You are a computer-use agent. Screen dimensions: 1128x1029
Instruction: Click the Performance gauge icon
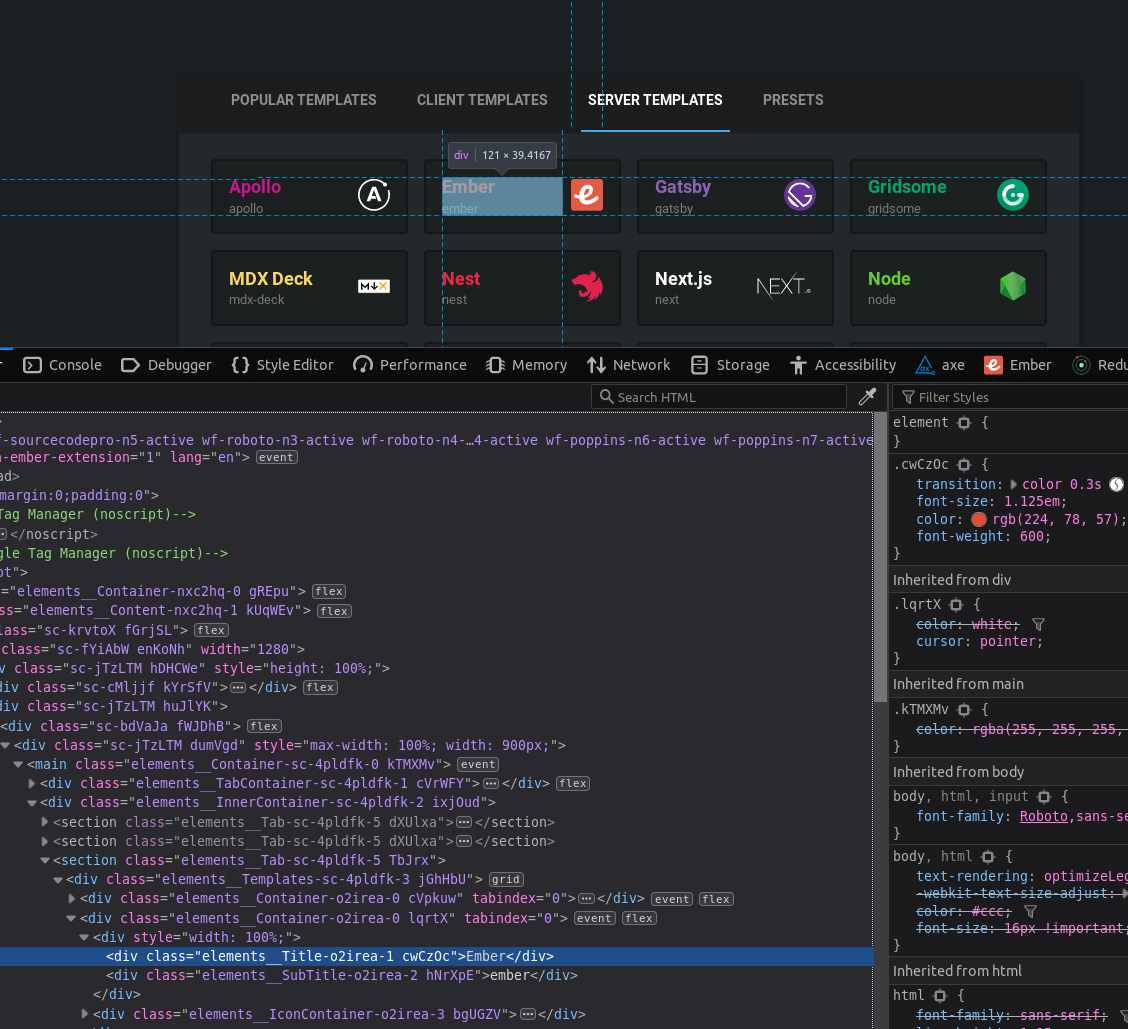(x=363, y=366)
